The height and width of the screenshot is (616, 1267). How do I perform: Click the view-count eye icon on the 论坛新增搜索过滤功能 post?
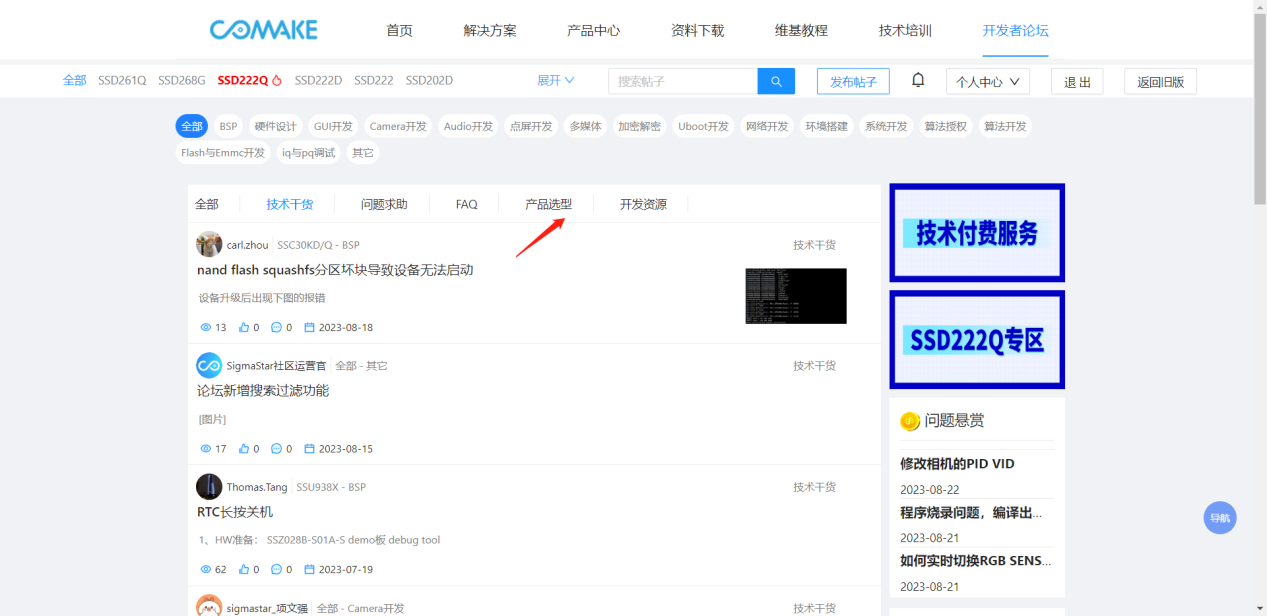206,449
